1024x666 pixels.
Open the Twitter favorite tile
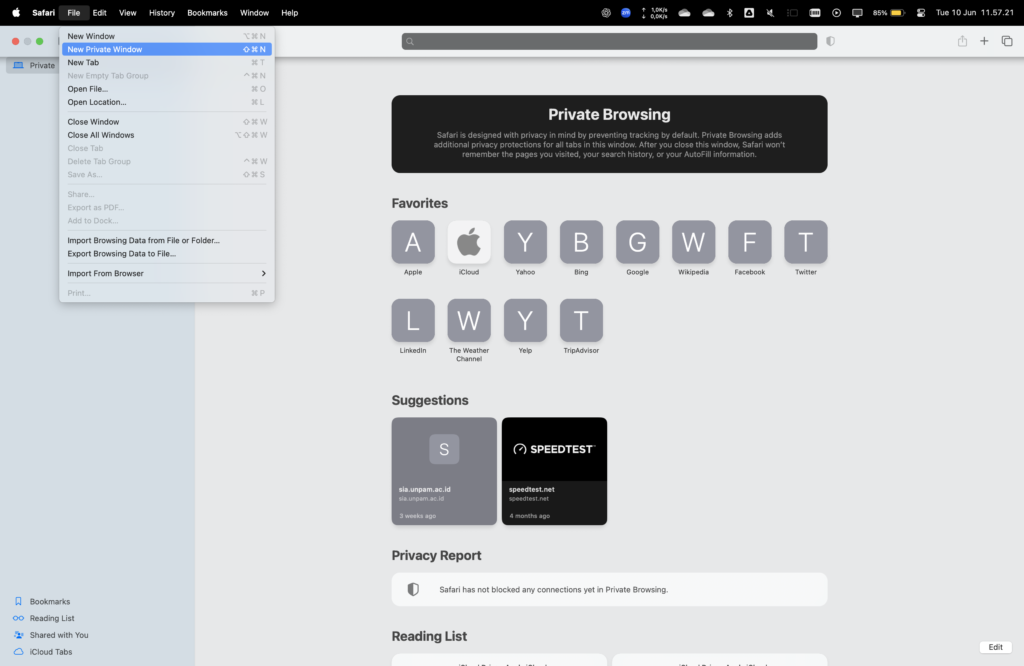[x=806, y=242]
